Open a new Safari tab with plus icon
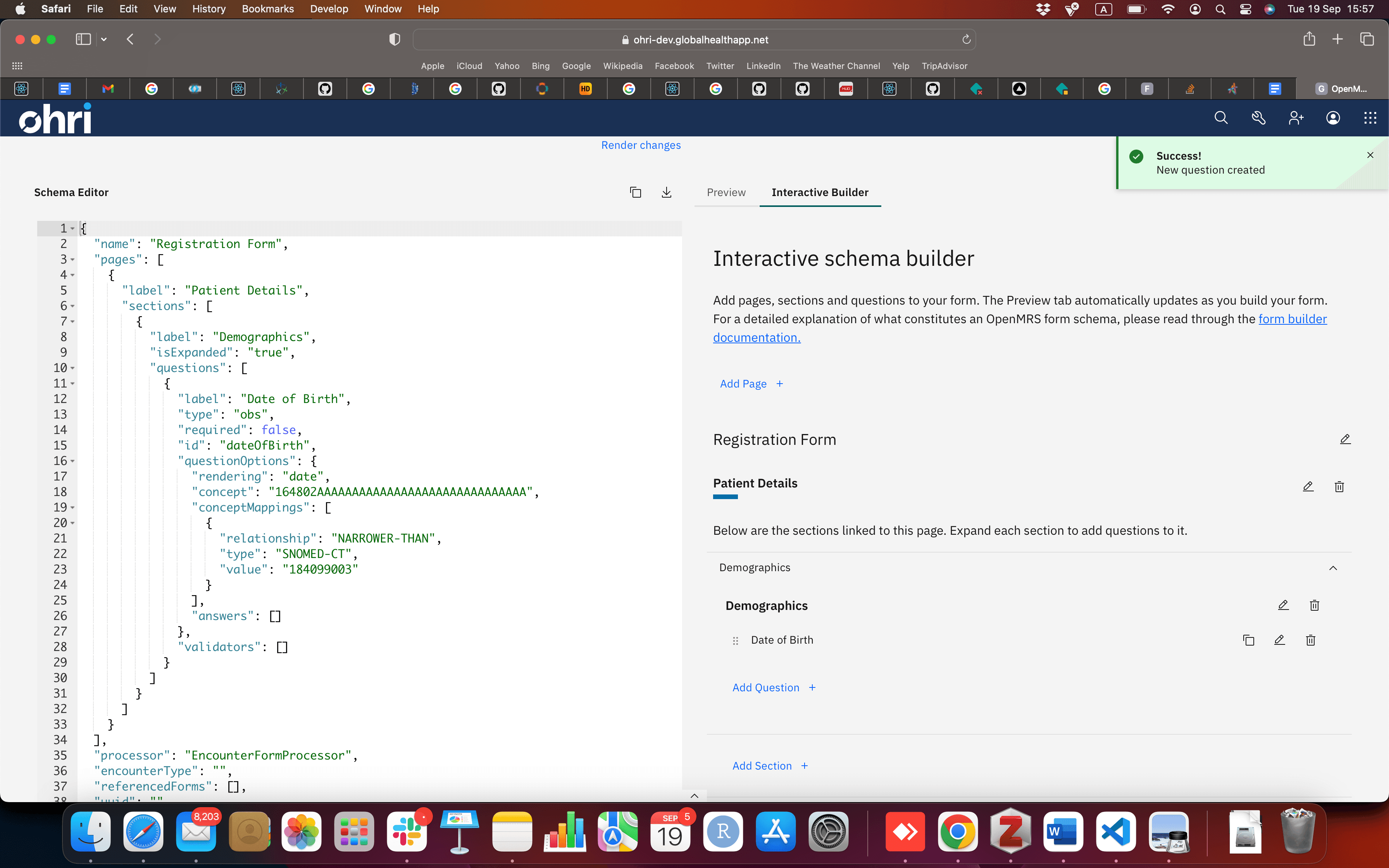This screenshot has height=868, width=1389. point(1337,39)
